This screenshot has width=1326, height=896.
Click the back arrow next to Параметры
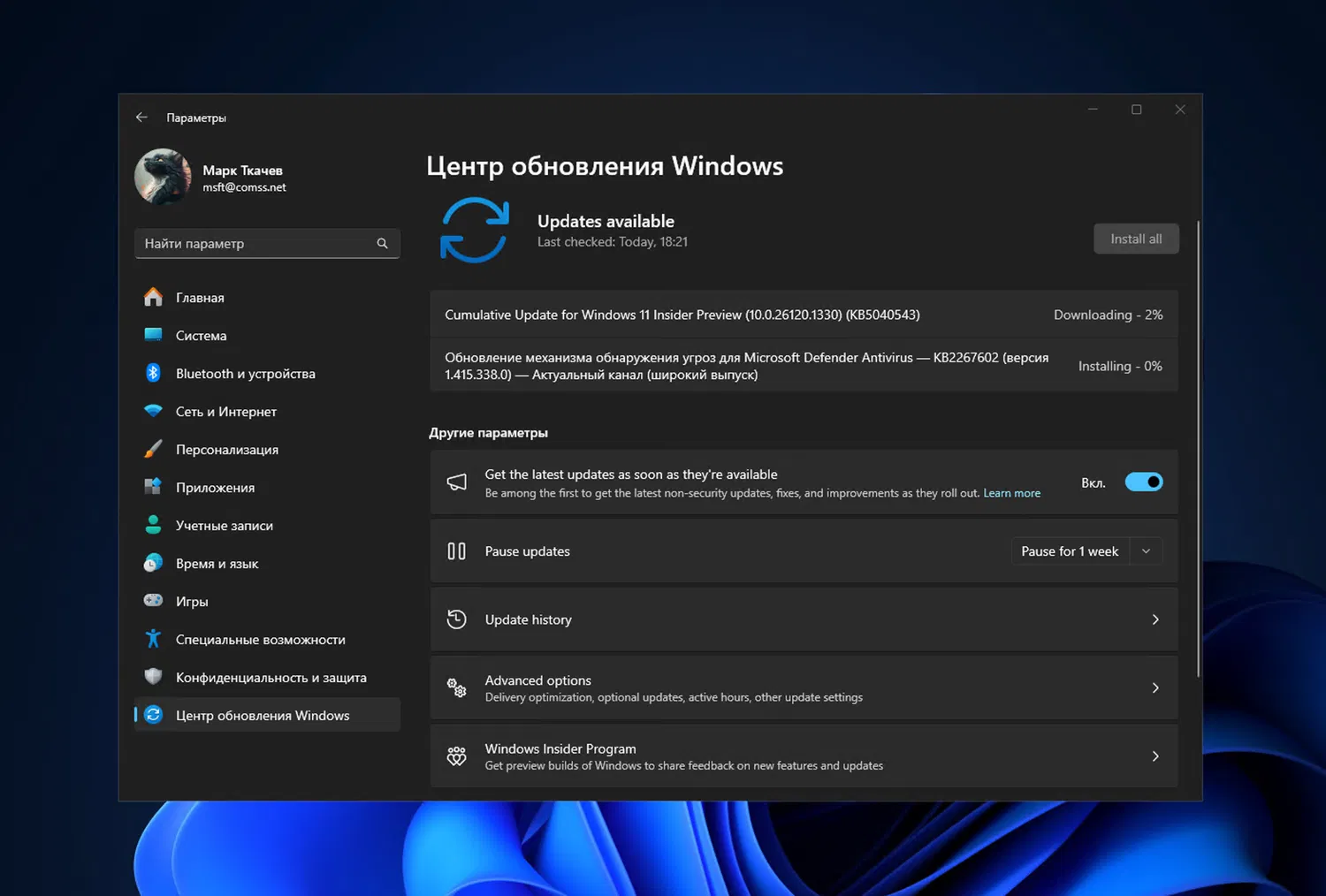click(x=141, y=118)
